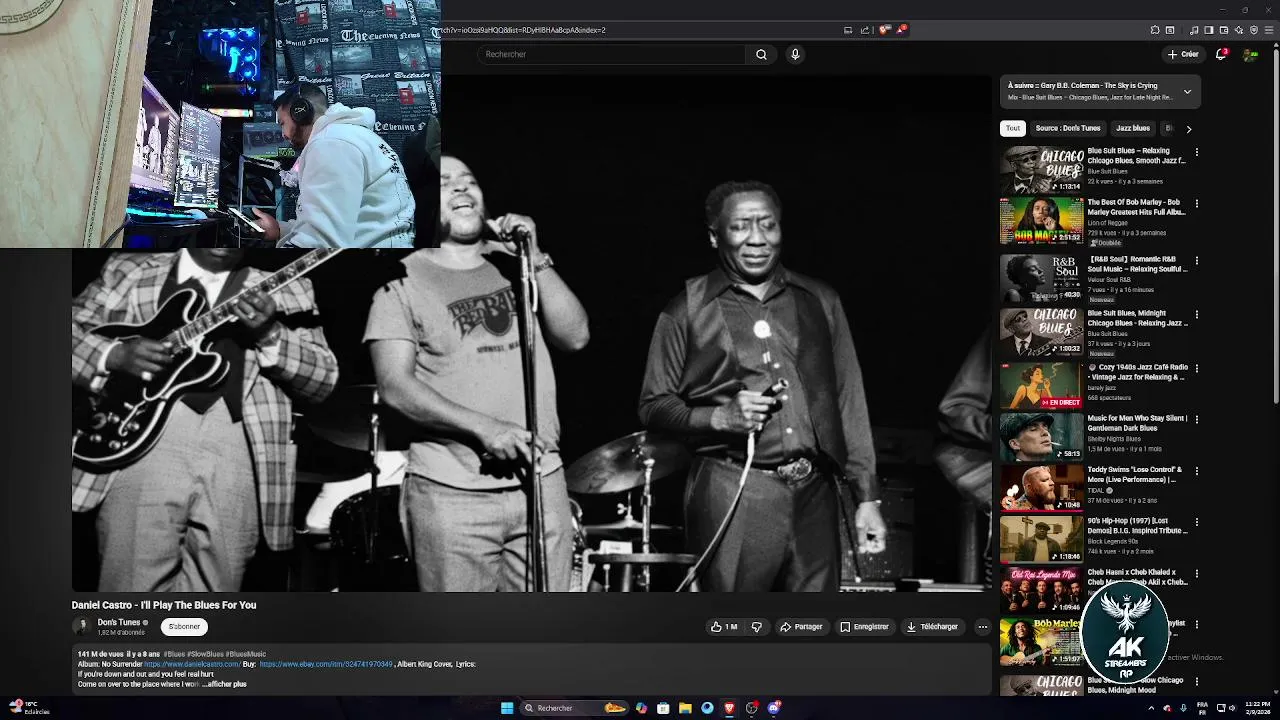
Task: Open options for 90's Hip-Hop Lost Demos video
Action: 1197,522
